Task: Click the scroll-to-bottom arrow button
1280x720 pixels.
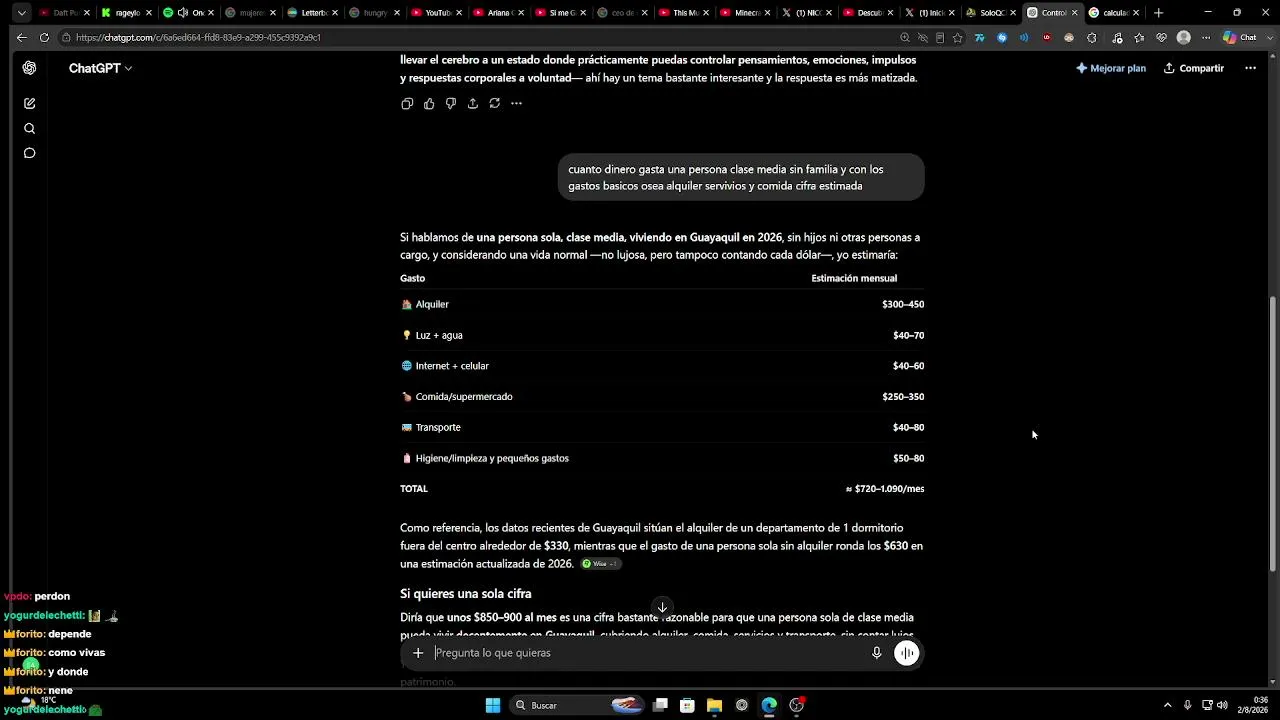Action: 662,607
